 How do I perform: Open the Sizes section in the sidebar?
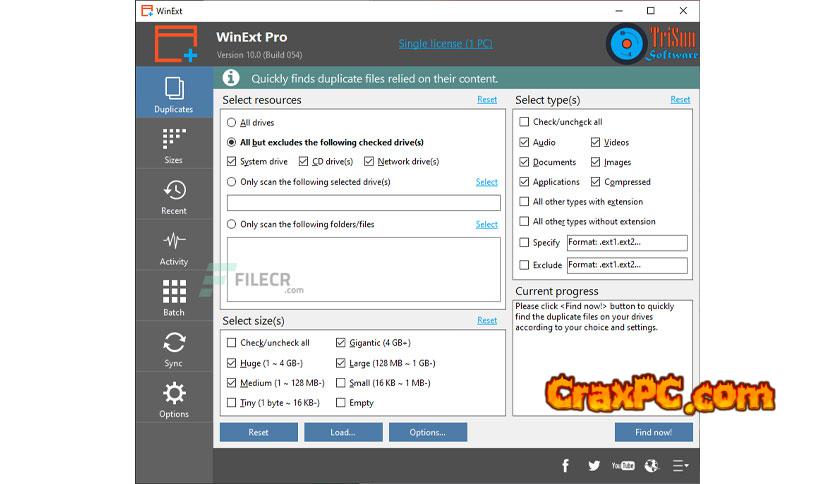click(174, 144)
